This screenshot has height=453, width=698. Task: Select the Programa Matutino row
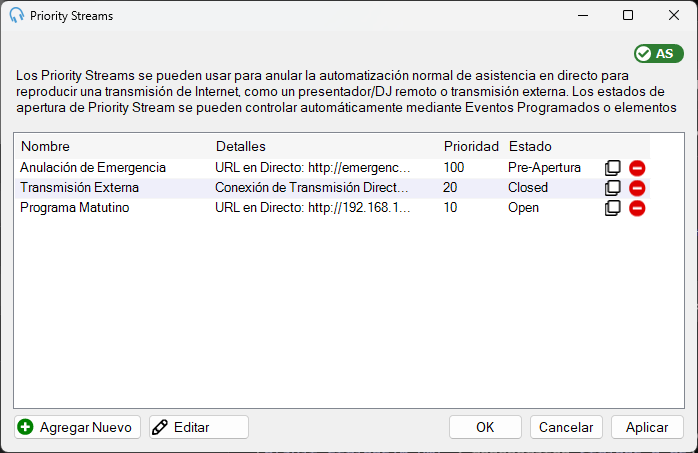(332, 208)
